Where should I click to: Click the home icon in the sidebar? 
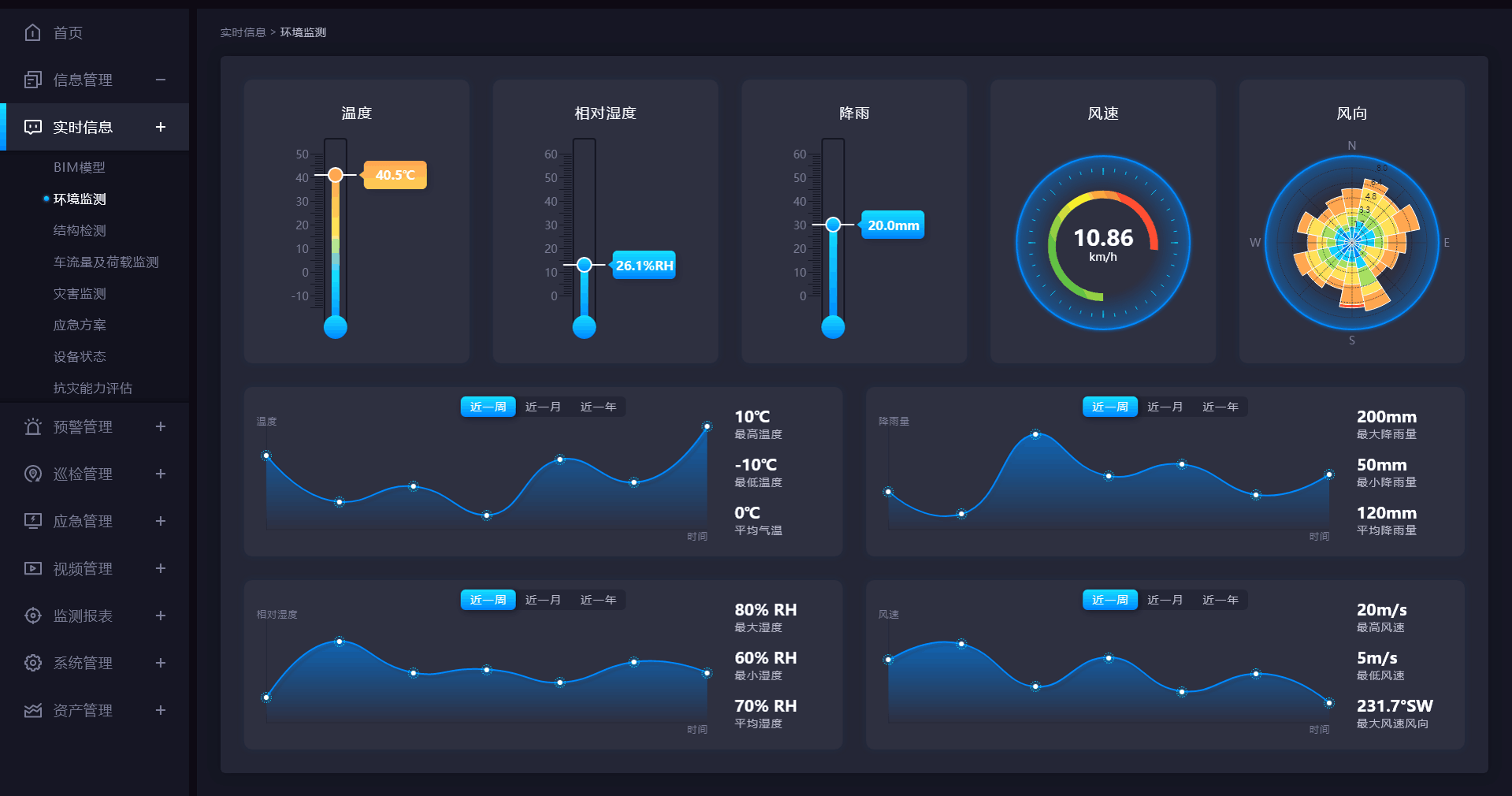(x=32, y=32)
